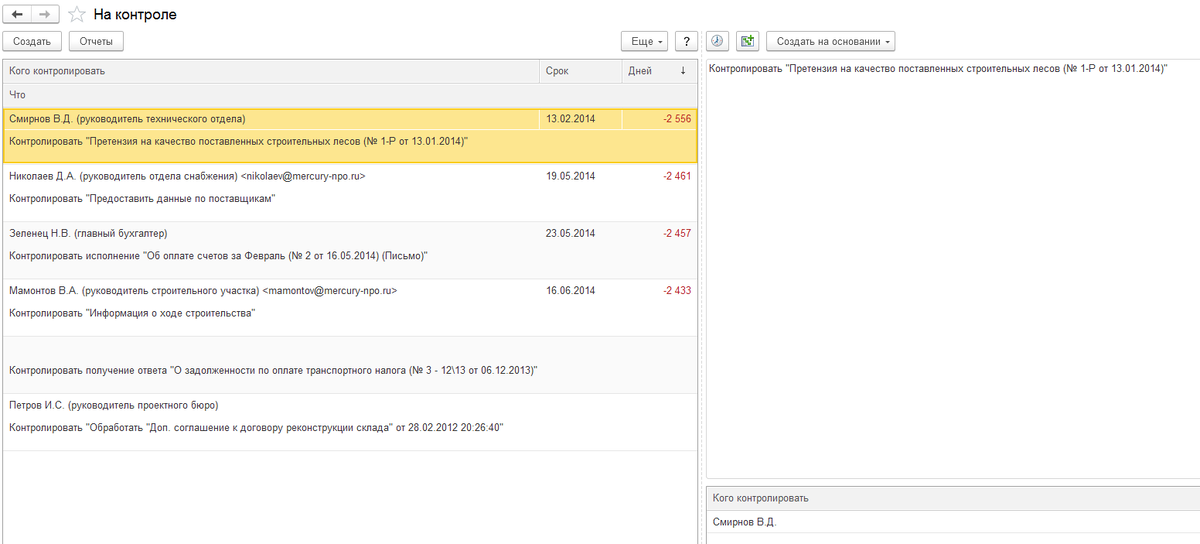The image size is (1200, 544).
Task: Select О задолженности по оплате транспортного налога line
Action: coord(273,370)
